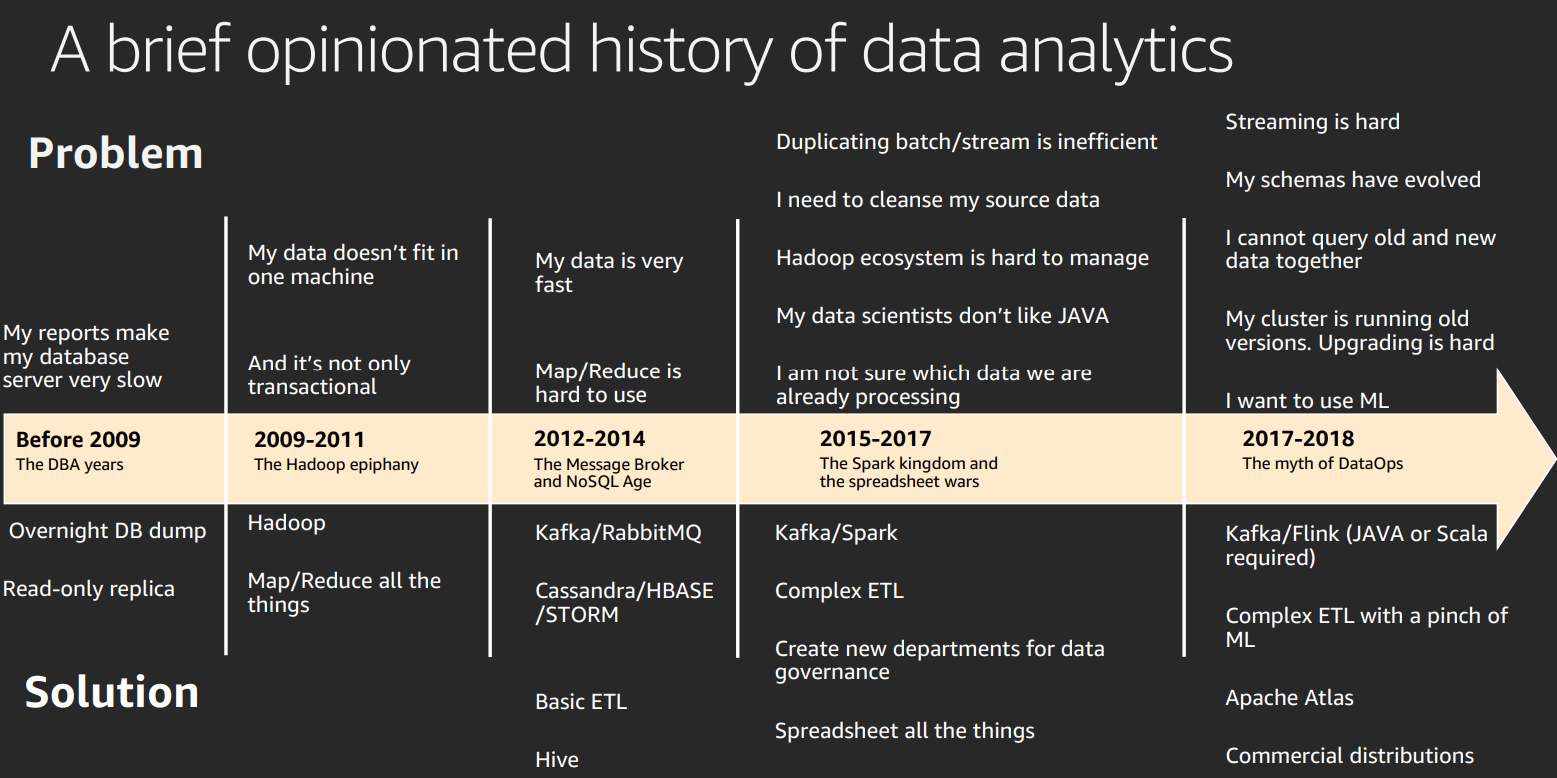The height and width of the screenshot is (778, 1557).
Task: Click the "Solution" heading
Action: coord(111,692)
